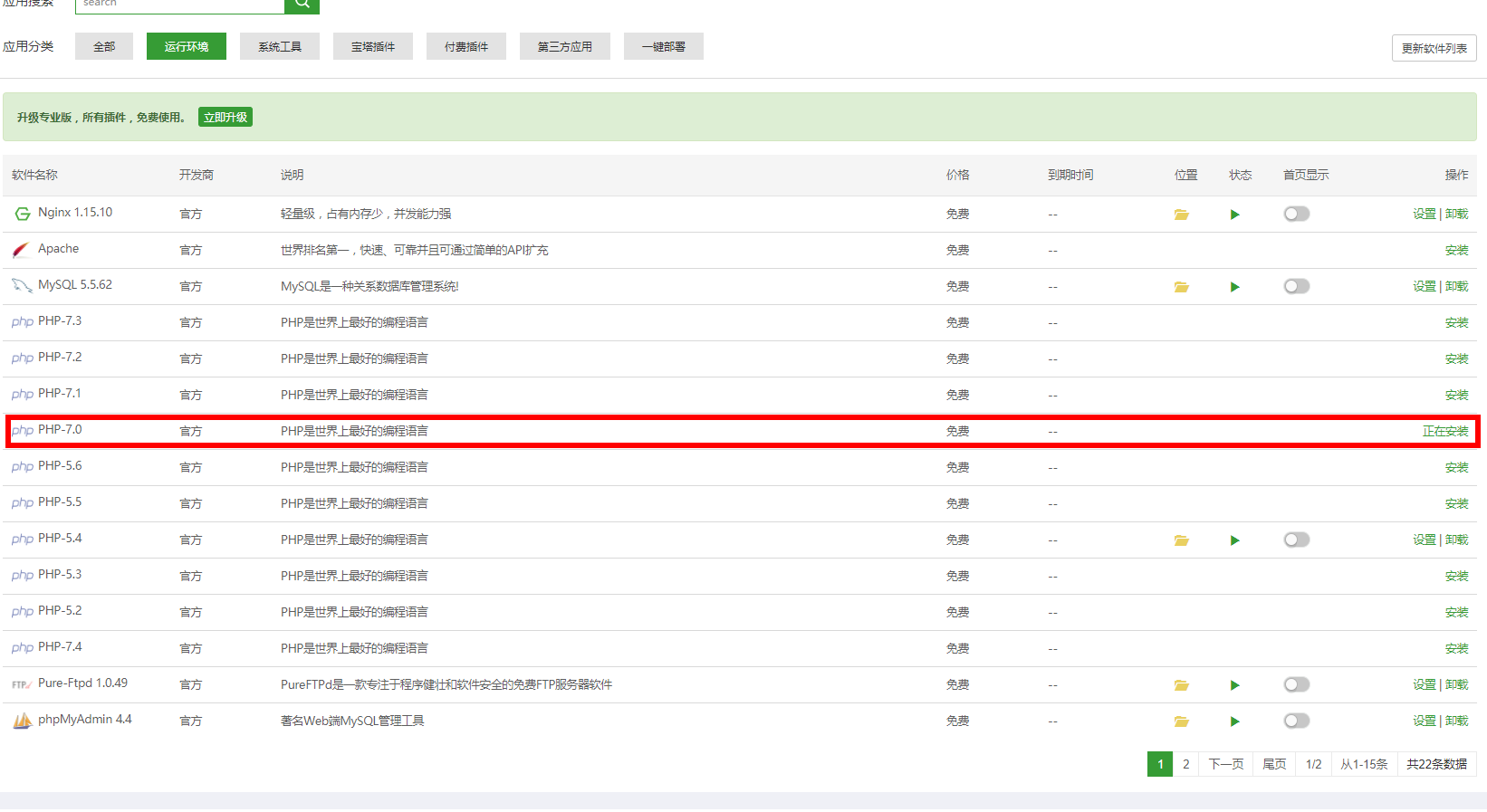The height and width of the screenshot is (812, 1487).
Task: Click the Pure-Ftpd FTP icon
Action: click(x=22, y=684)
